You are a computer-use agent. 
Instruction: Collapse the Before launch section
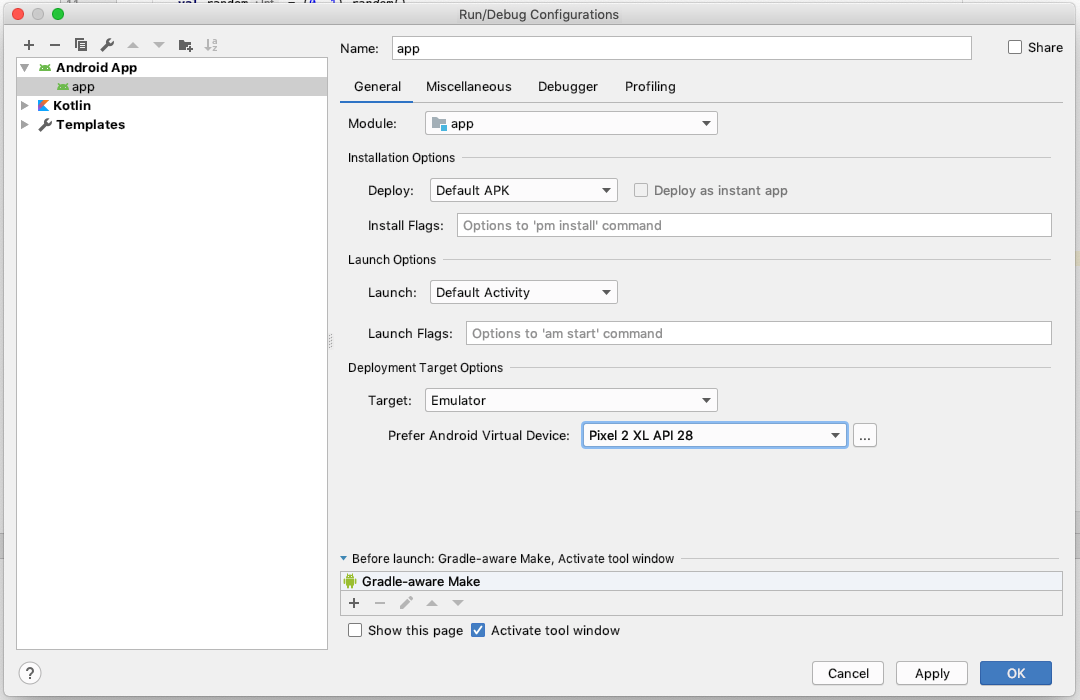(344, 559)
